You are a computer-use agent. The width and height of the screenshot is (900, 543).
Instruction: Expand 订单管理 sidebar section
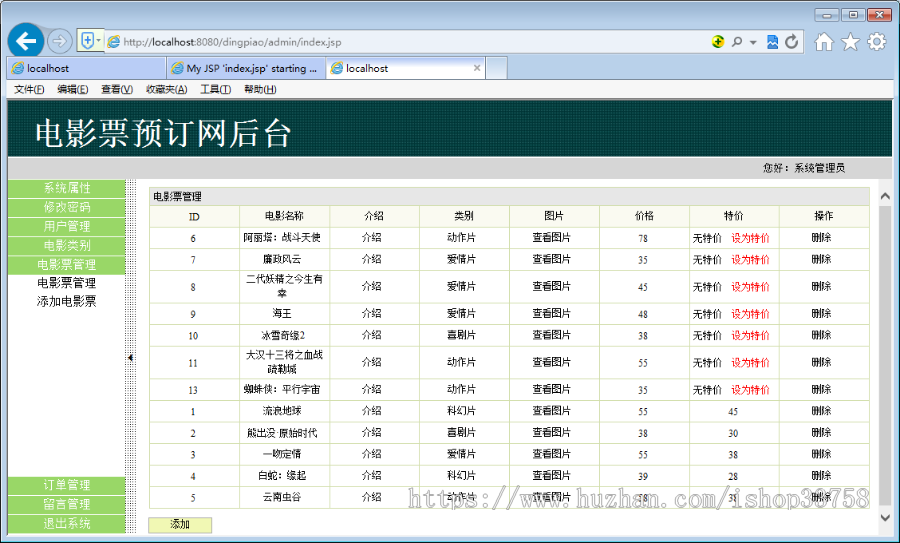[x=67, y=485]
